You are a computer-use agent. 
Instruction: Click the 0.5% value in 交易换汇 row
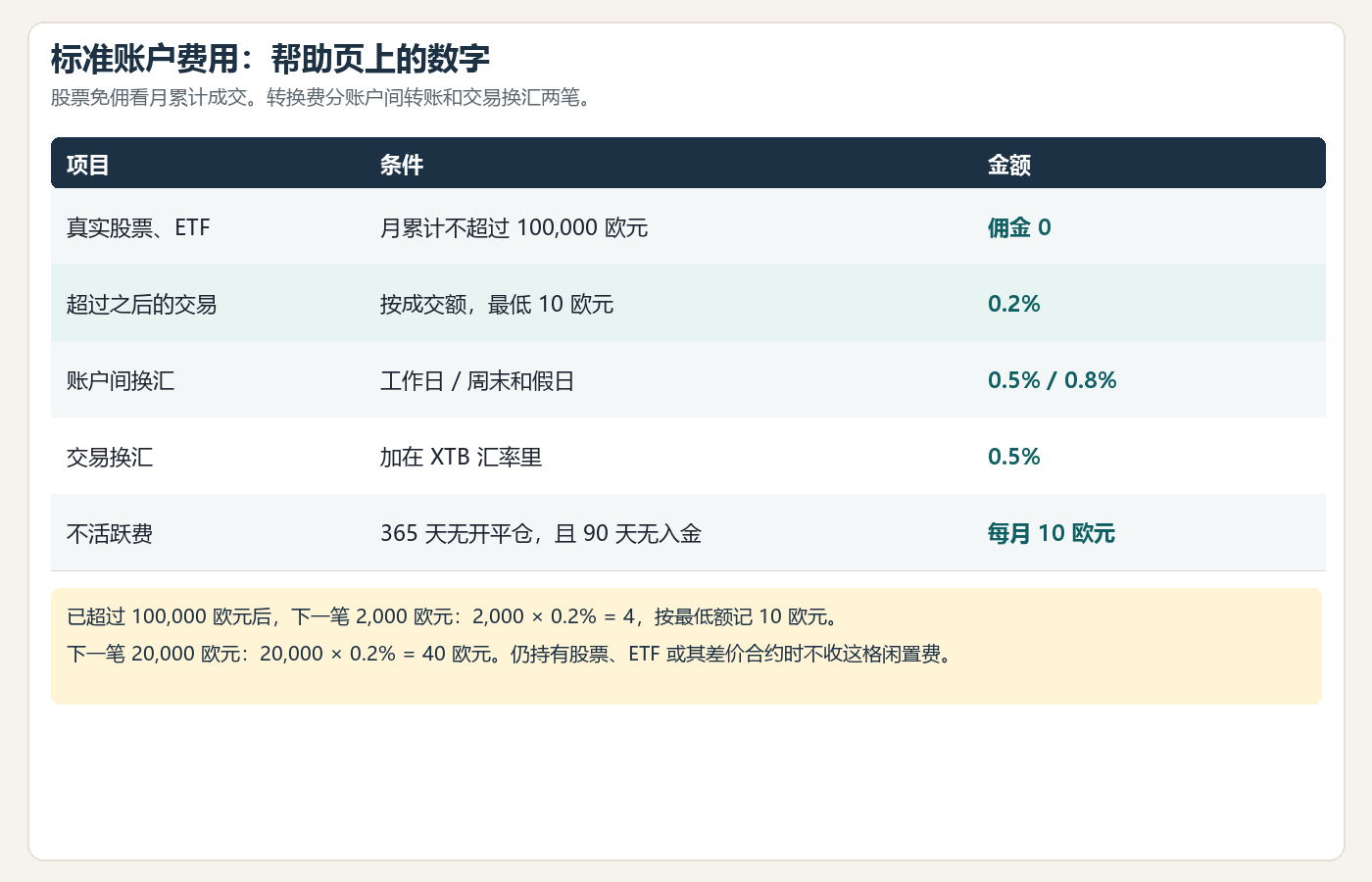[1014, 457]
